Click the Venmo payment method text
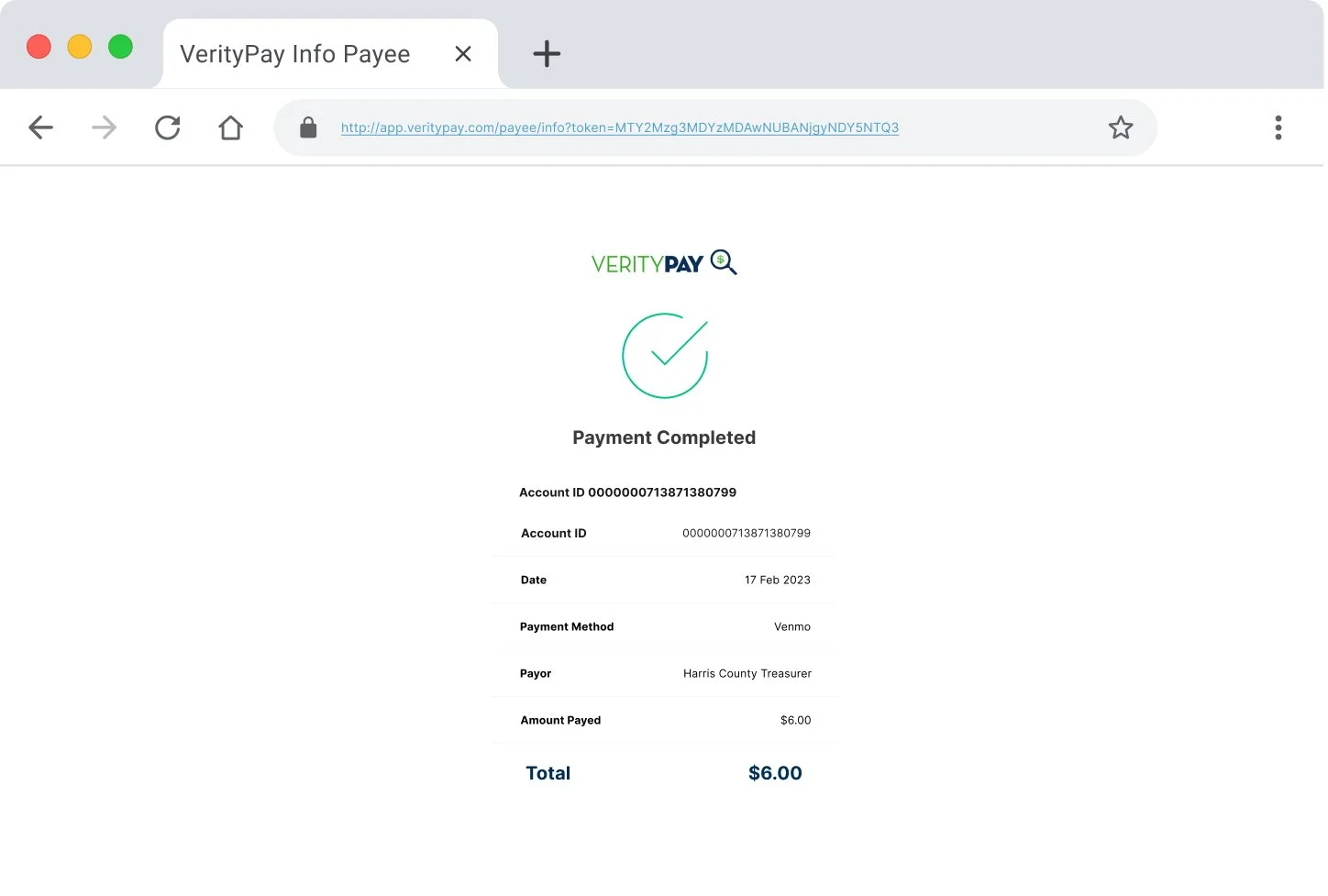 [x=791, y=626]
